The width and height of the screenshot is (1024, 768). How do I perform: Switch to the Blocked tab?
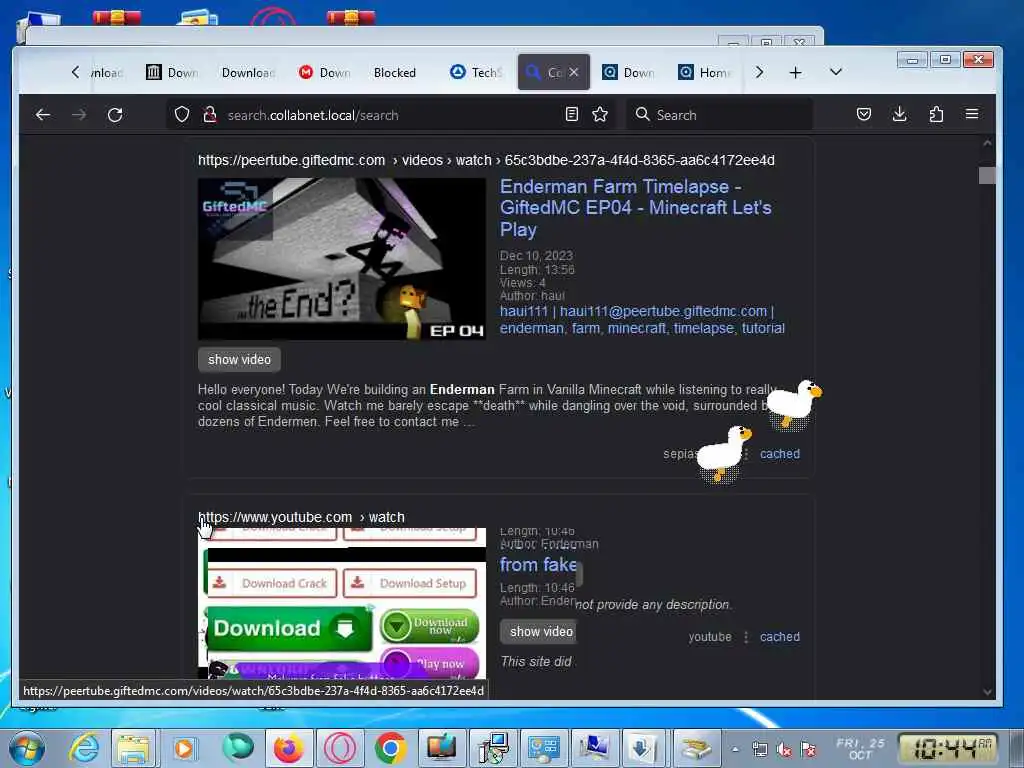click(x=394, y=72)
